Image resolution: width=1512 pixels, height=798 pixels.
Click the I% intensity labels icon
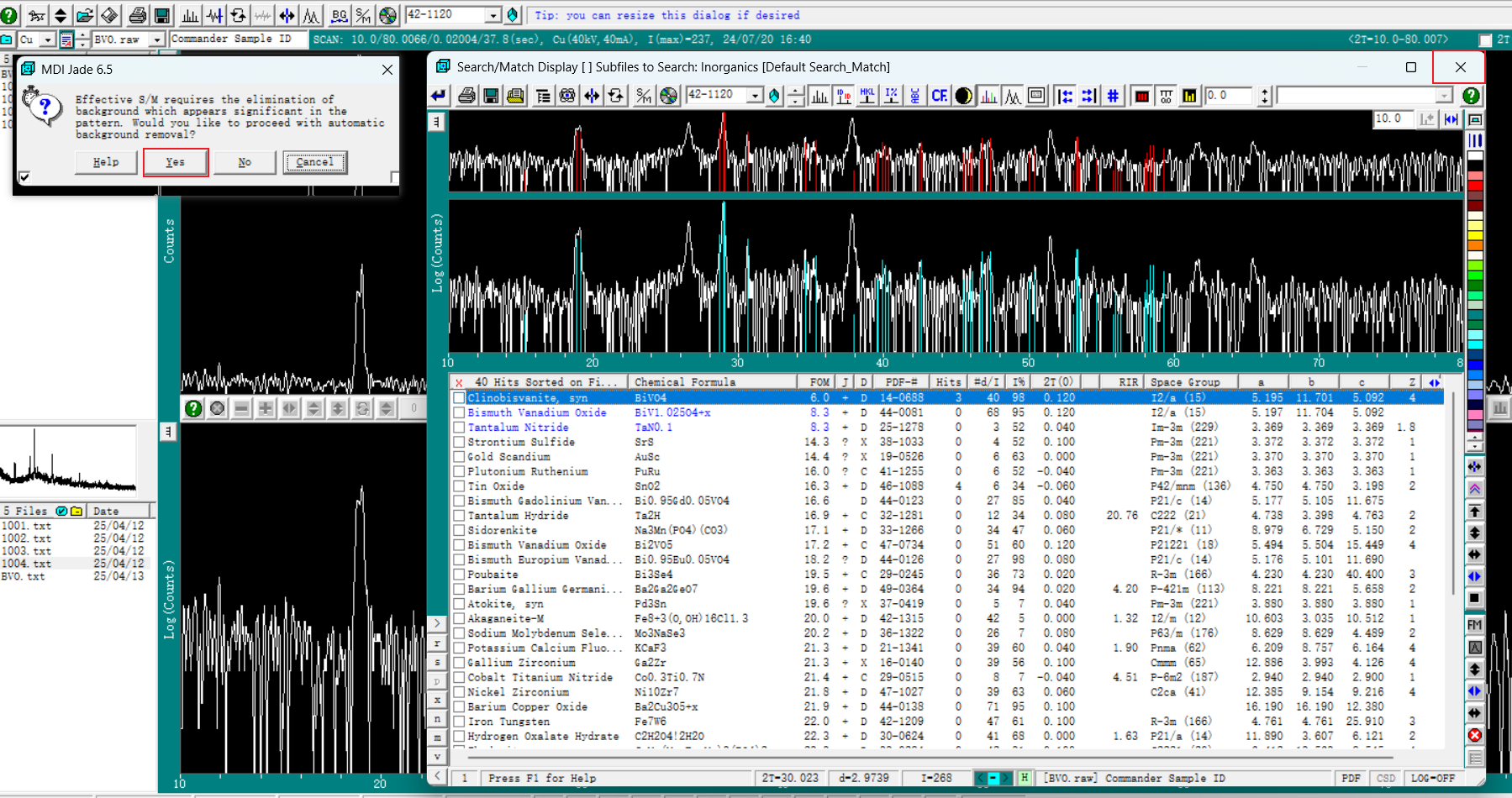click(x=892, y=96)
